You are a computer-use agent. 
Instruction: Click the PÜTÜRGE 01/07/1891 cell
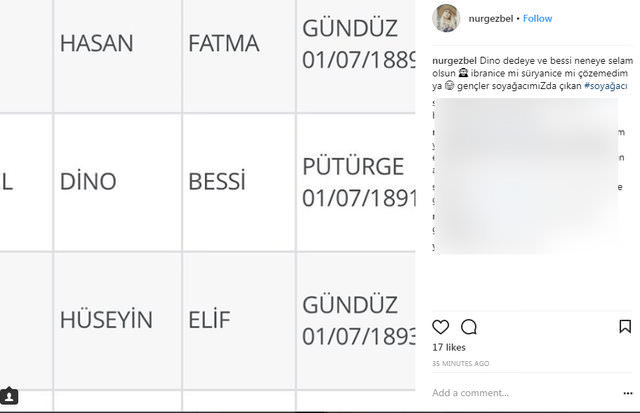click(x=356, y=182)
